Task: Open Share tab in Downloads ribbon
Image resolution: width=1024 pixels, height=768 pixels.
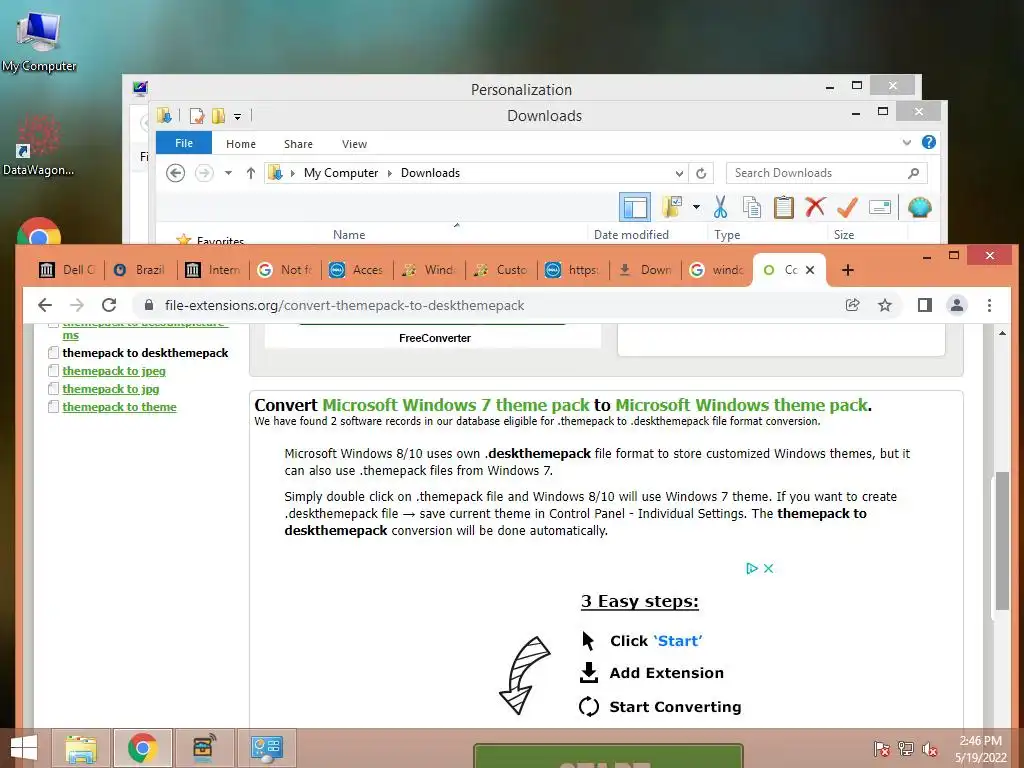Action: pos(298,144)
